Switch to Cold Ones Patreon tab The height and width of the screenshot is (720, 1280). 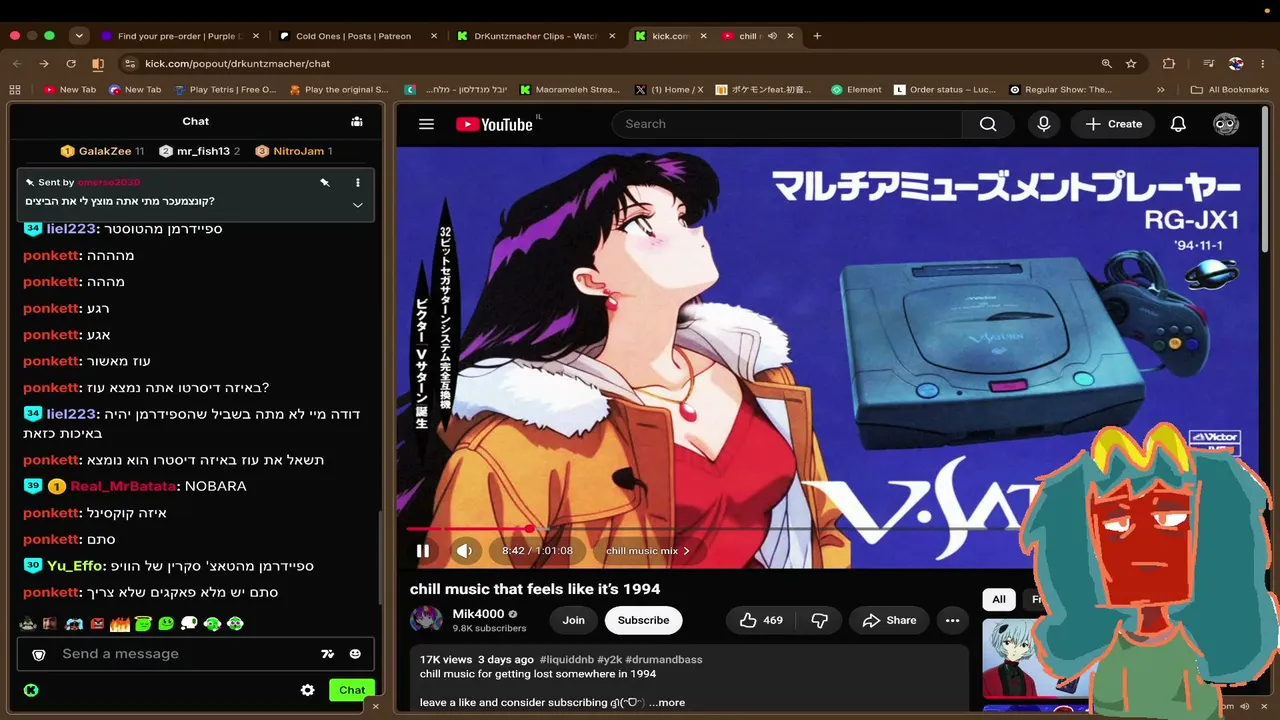click(357, 36)
